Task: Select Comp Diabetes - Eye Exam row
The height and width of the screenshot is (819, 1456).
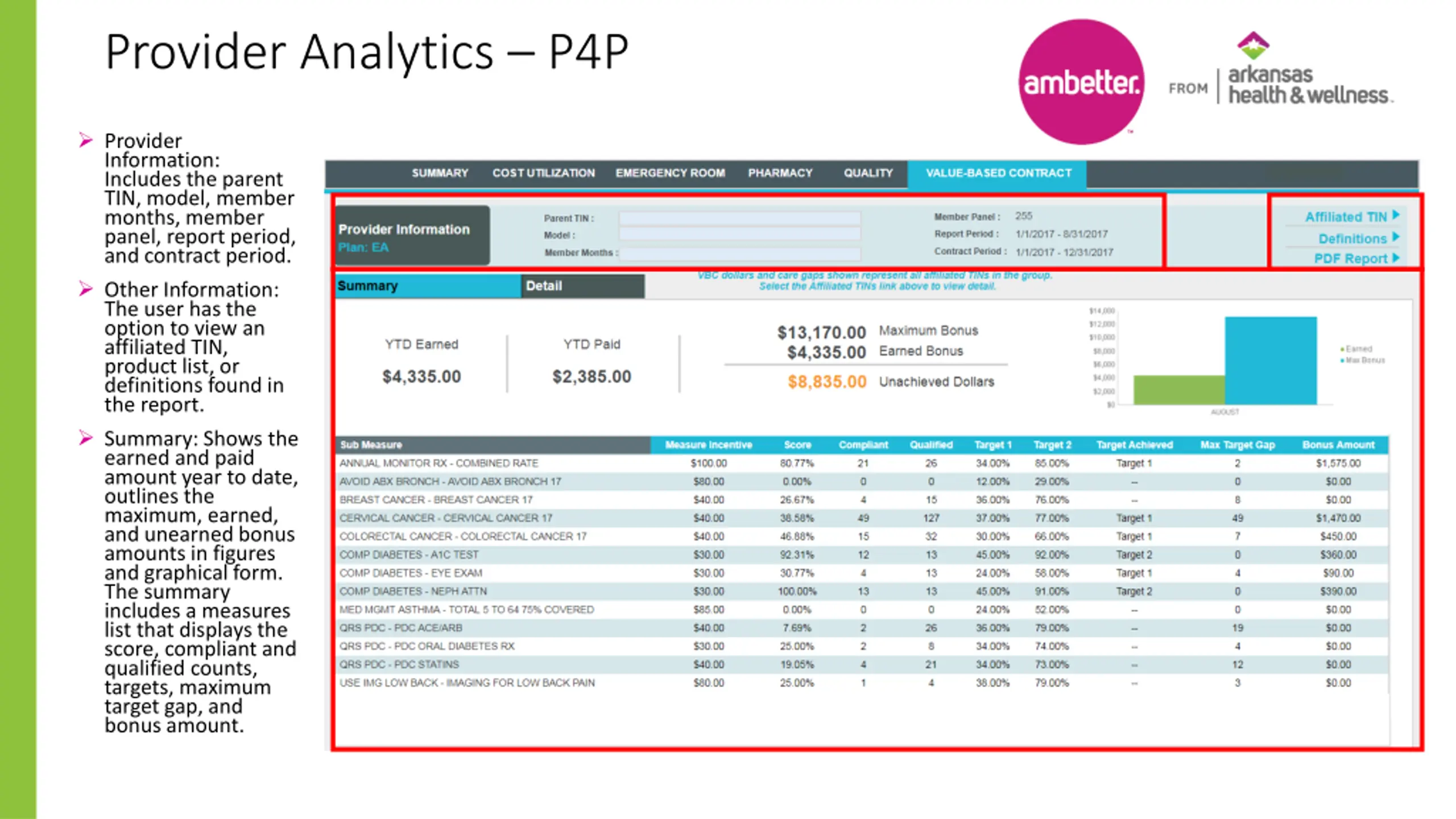Action: coord(862,573)
